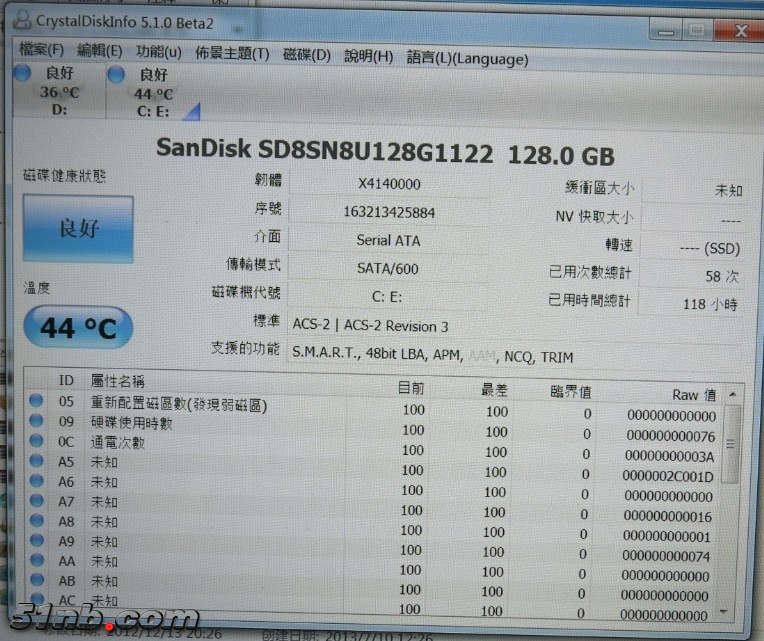This screenshot has height=641, width=764.
Task: Open the 佈景主題(T) theme menu
Action: (232, 54)
